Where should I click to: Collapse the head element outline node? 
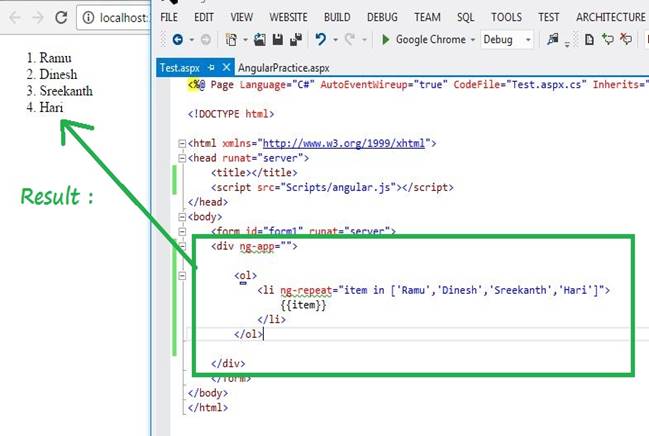click(182, 158)
